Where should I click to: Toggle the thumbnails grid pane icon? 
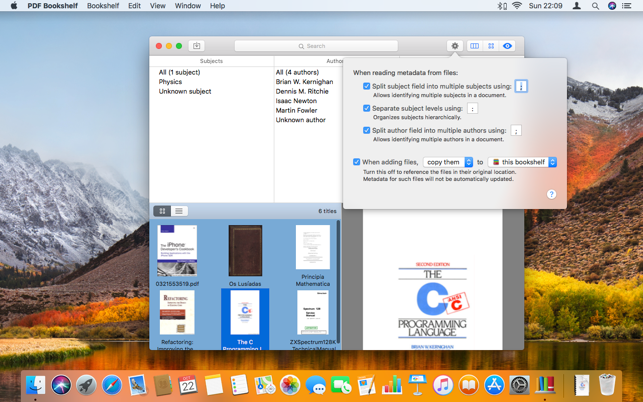pos(491,46)
